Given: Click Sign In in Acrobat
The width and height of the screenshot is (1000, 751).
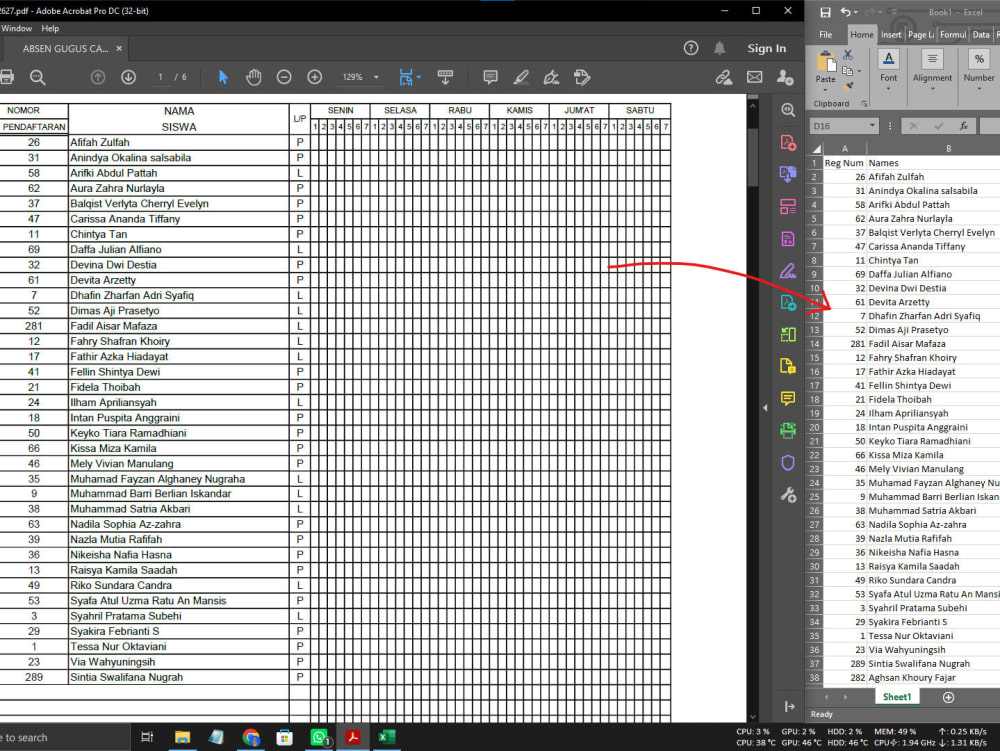Looking at the screenshot, I should (x=767, y=48).
